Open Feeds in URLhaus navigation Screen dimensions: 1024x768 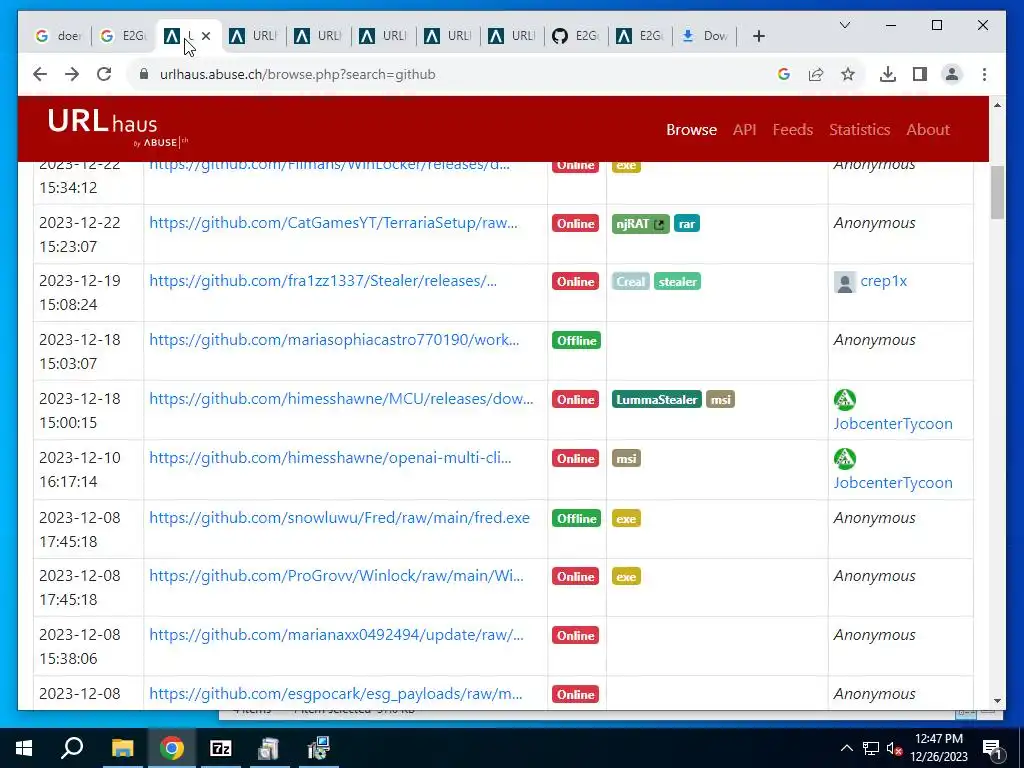(x=792, y=129)
